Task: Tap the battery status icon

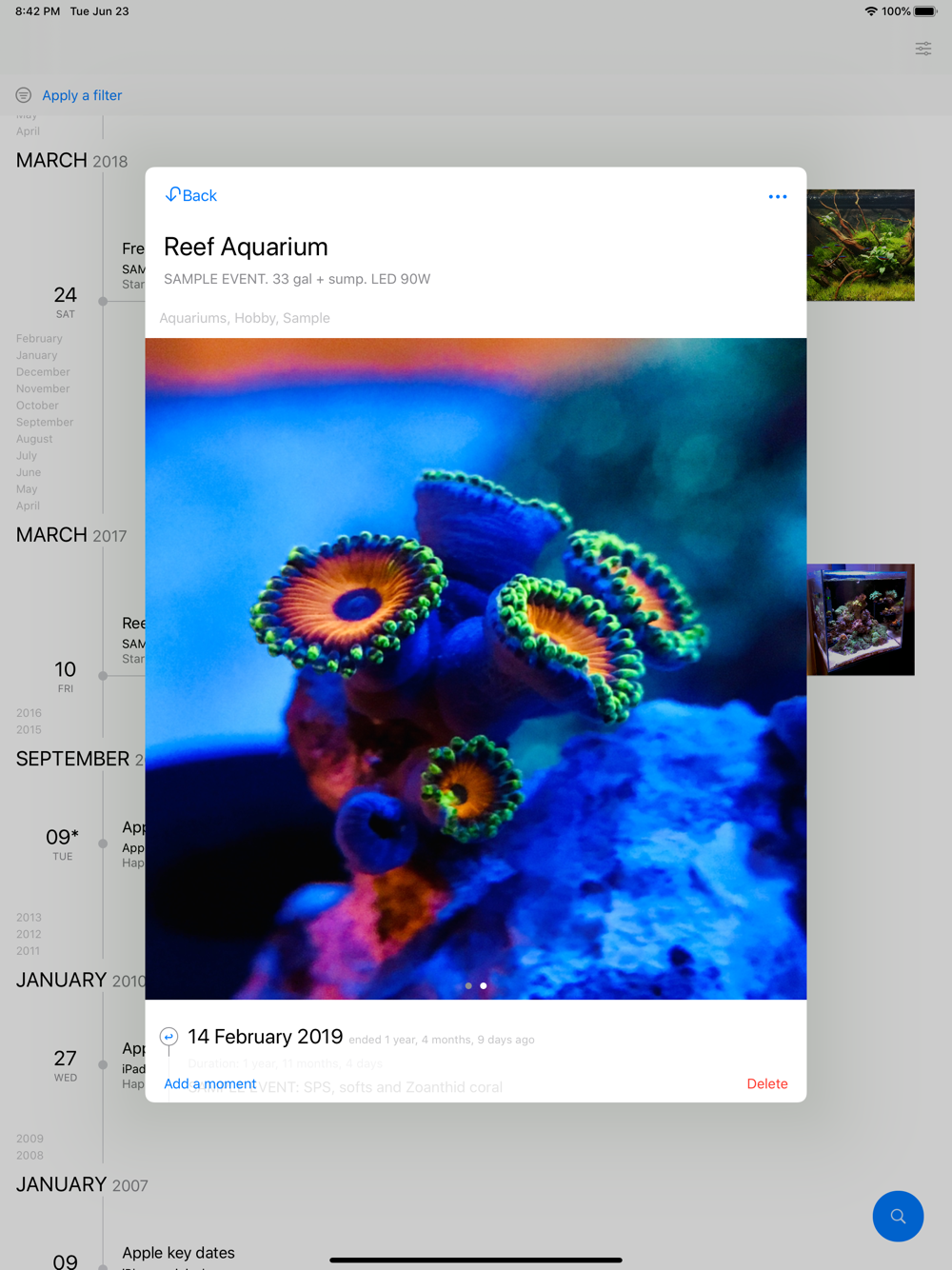Action: [x=926, y=11]
